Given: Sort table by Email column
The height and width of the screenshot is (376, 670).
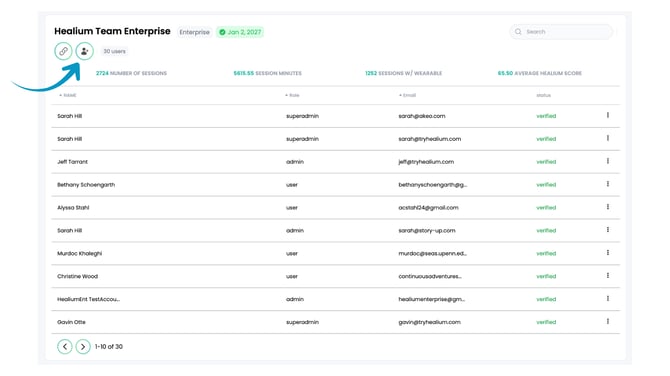Looking at the screenshot, I should coord(407,95).
